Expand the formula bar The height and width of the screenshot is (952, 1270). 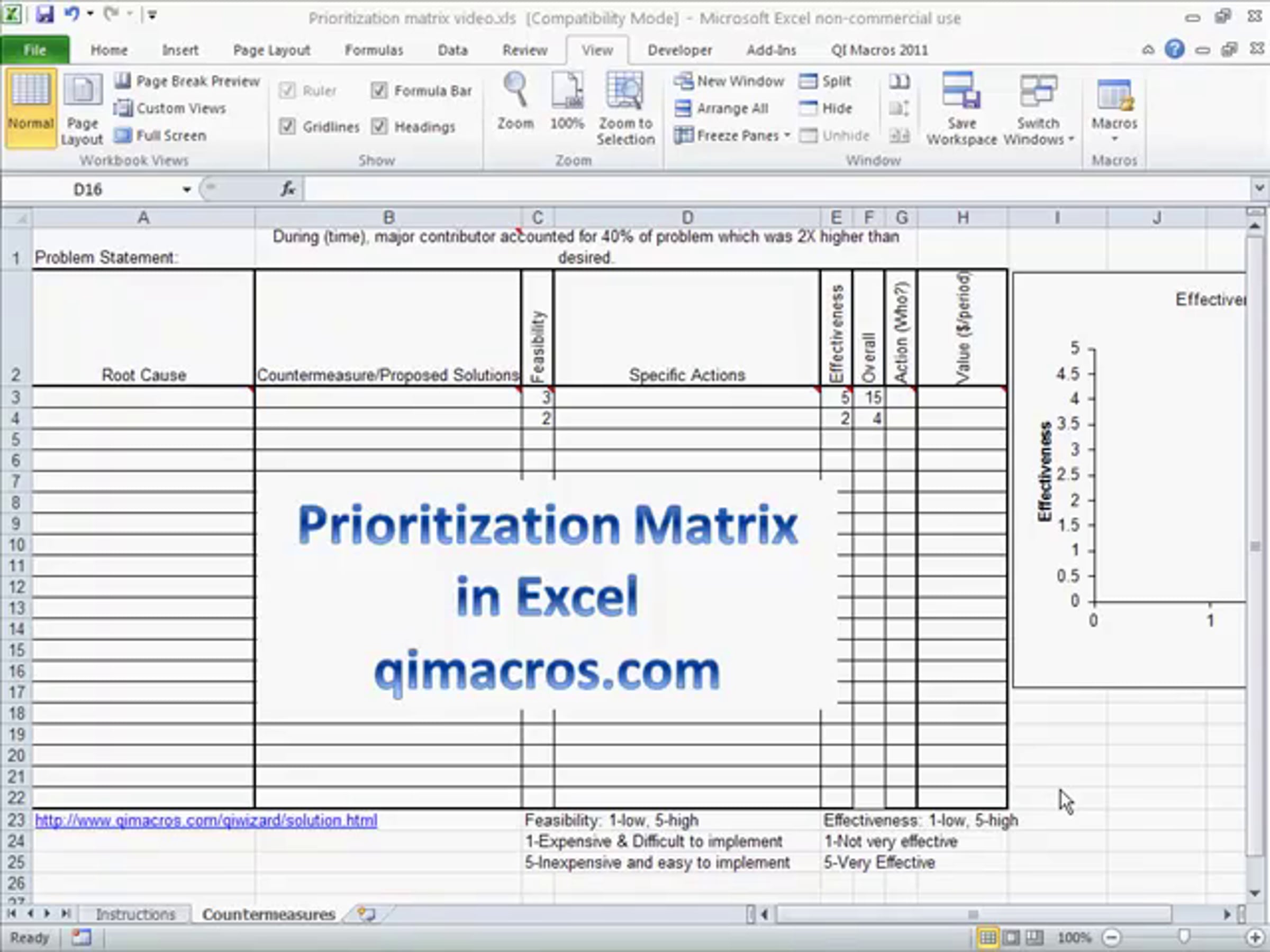click(x=1259, y=188)
